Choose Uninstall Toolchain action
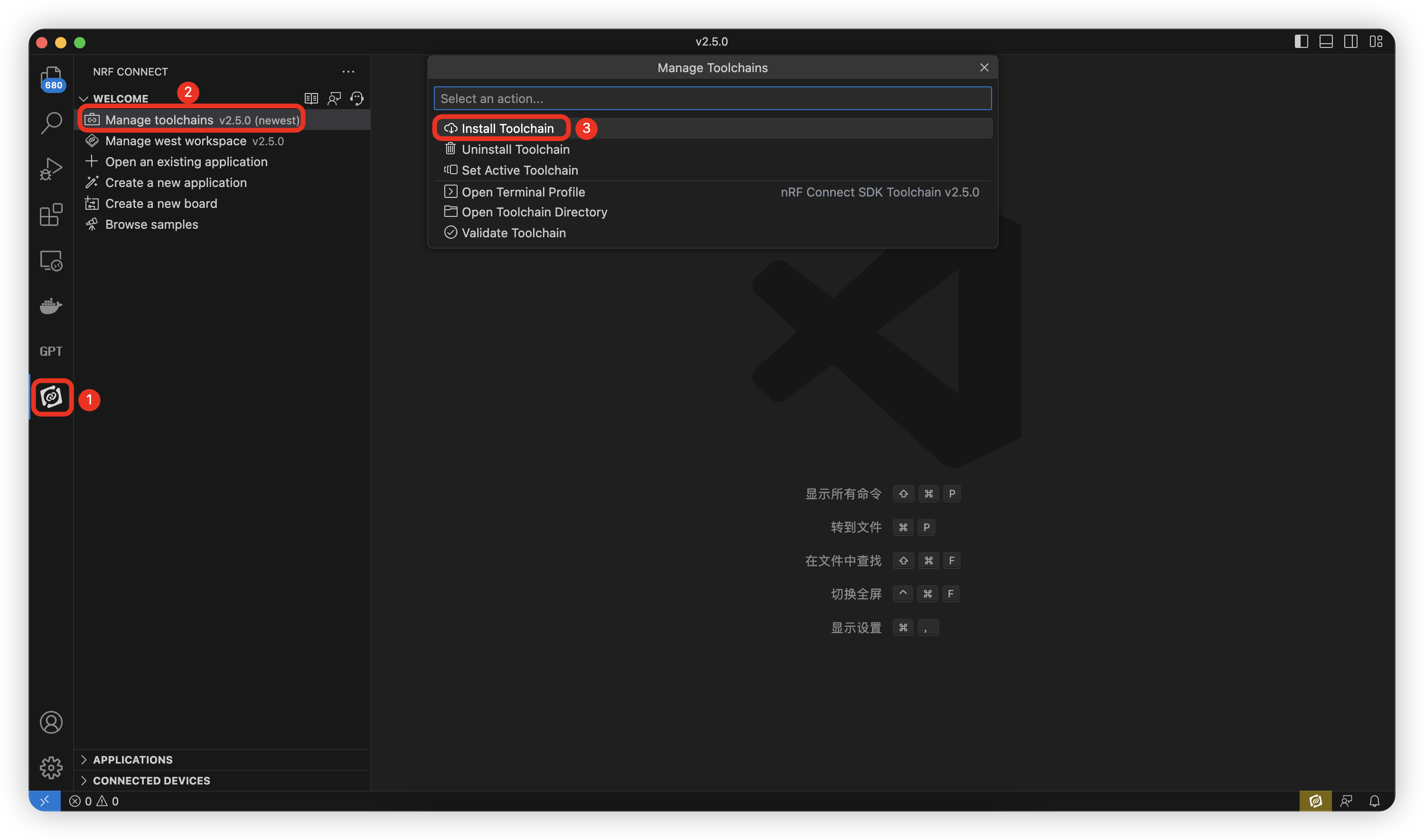The image size is (1424, 840). (x=712, y=149)
